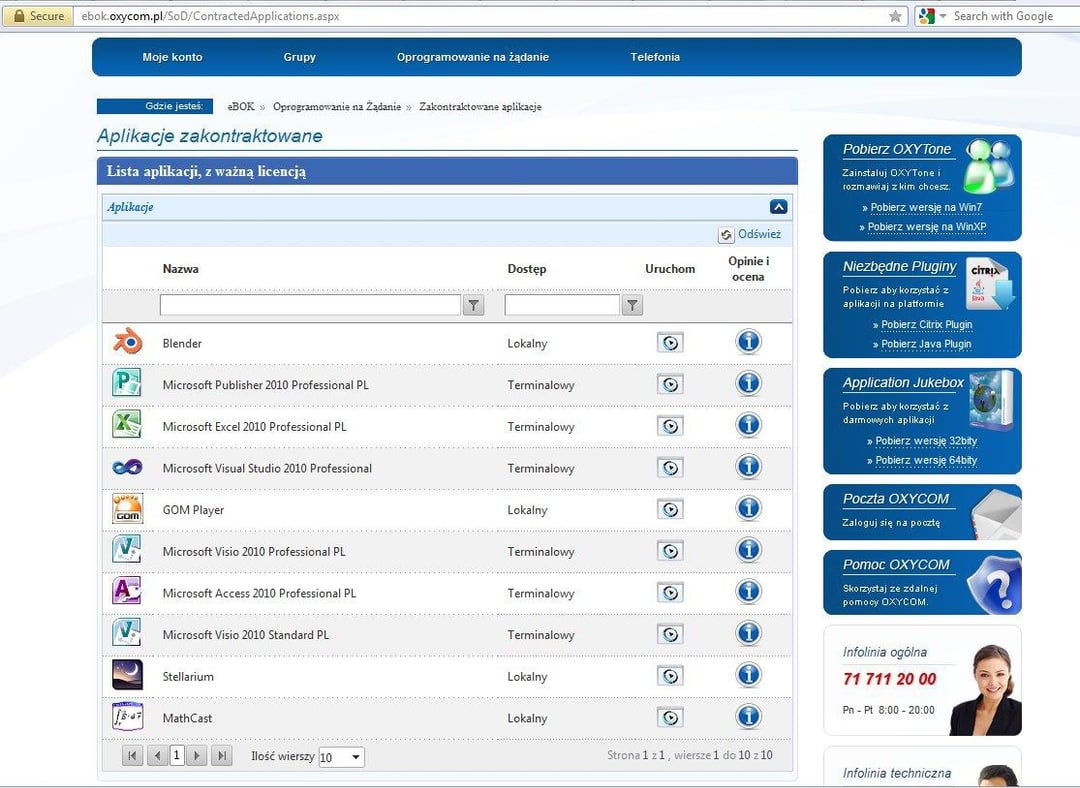Open the search engine dropdown arrow
1080x788 pixels.
(942, 16)
